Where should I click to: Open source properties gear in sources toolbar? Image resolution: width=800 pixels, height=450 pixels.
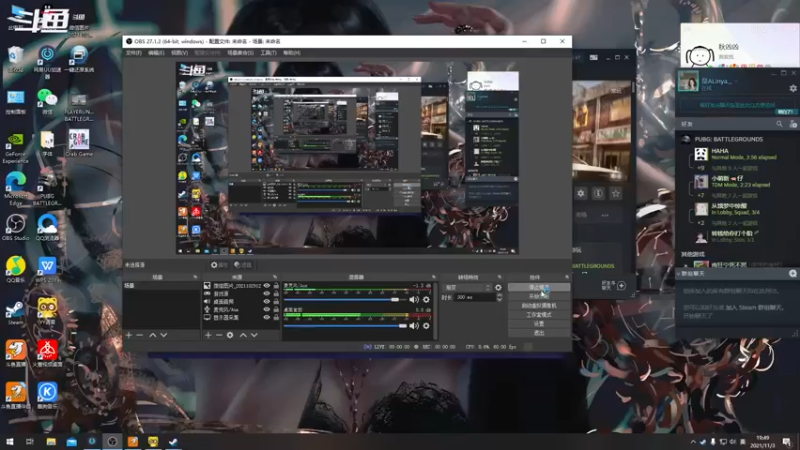pos(230,335)
